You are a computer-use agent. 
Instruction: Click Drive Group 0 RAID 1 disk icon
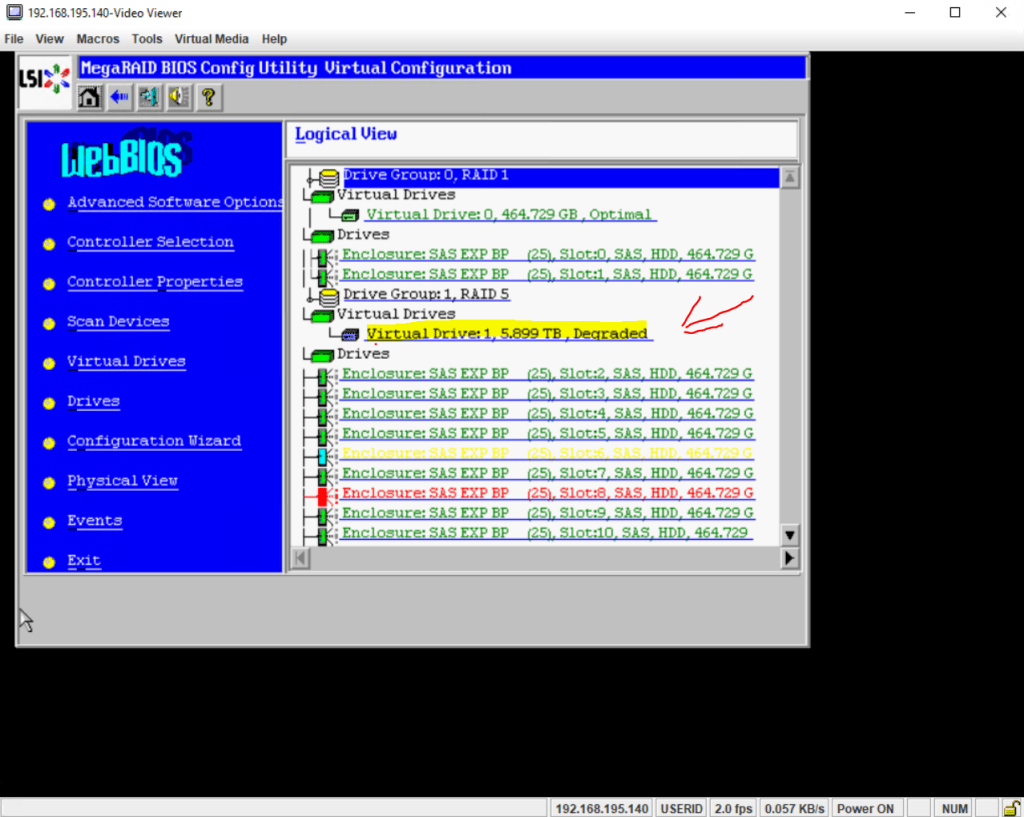click(x=329, y=177)
